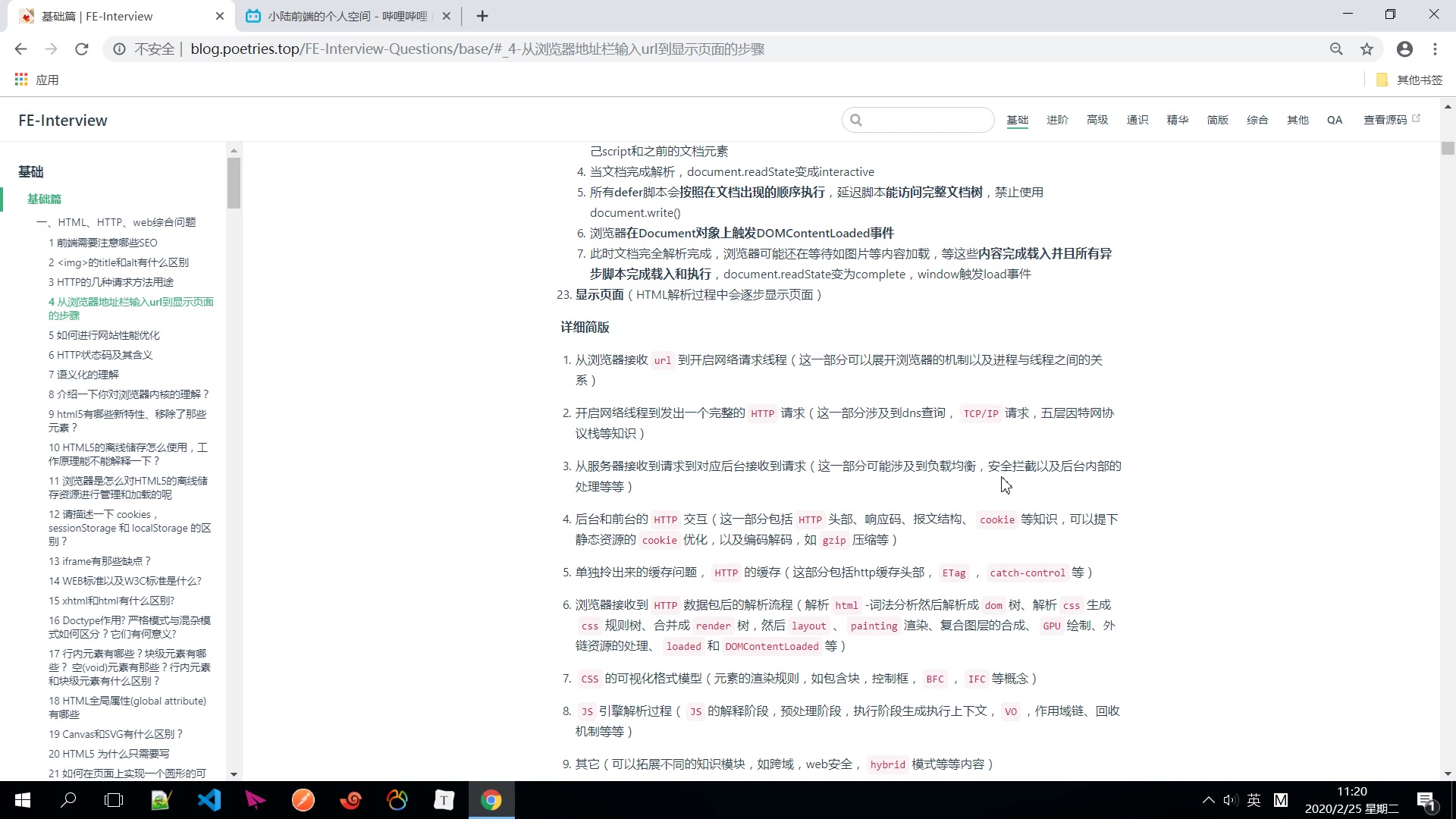Open the 精华 navigation item

(1178, 120)
